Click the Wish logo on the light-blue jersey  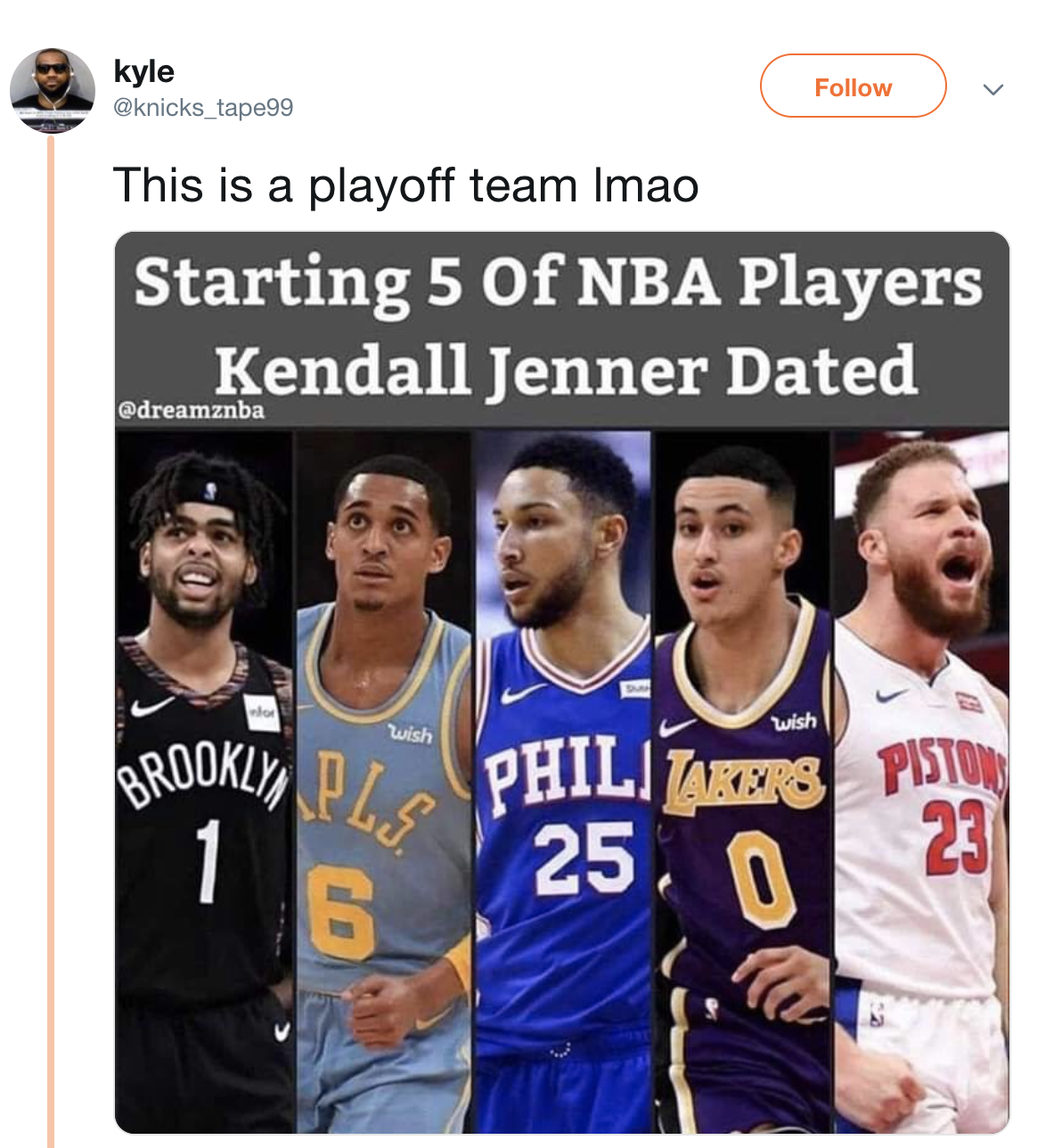[410, 734]
